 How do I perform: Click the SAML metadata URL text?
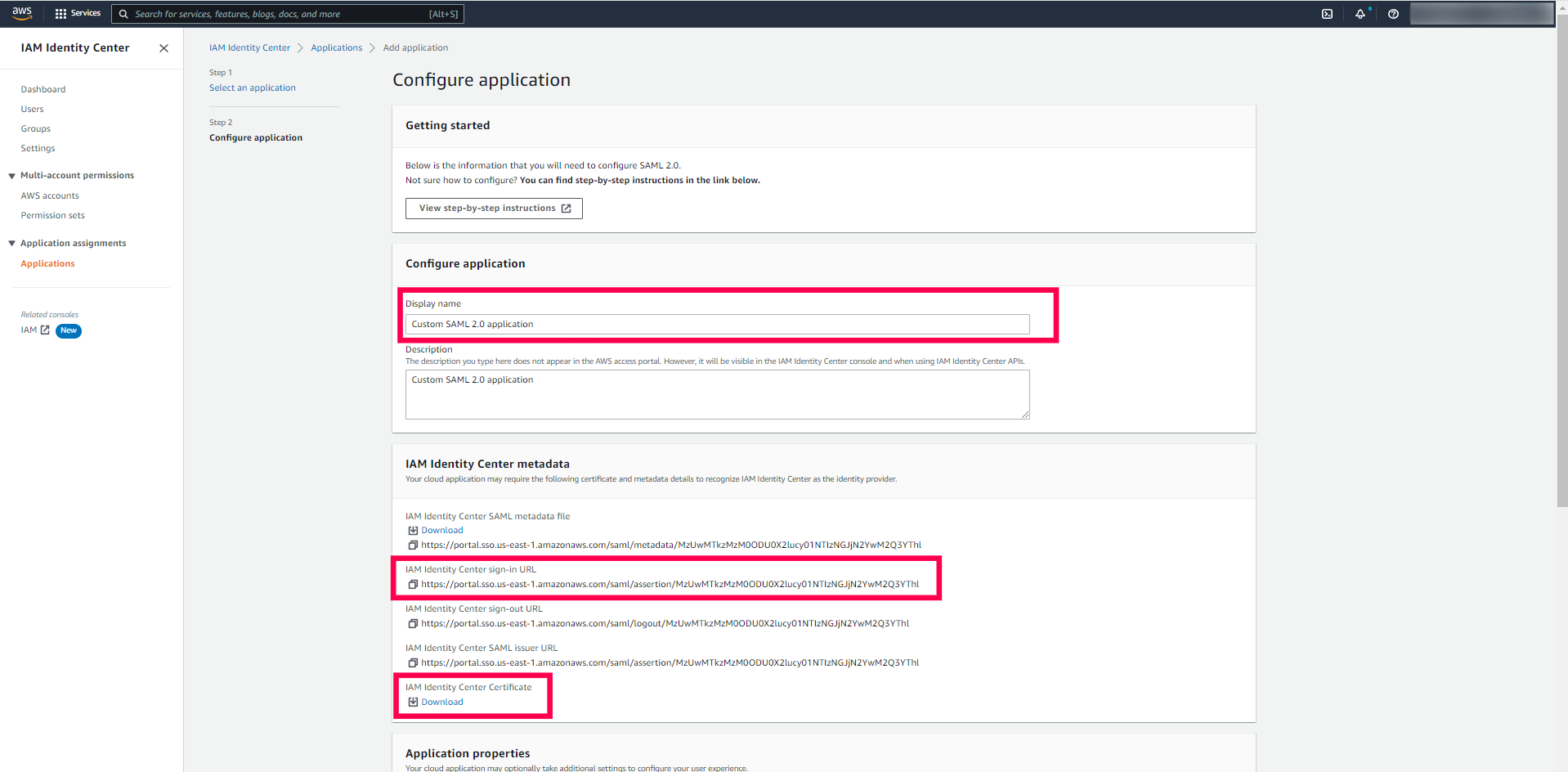671,545
